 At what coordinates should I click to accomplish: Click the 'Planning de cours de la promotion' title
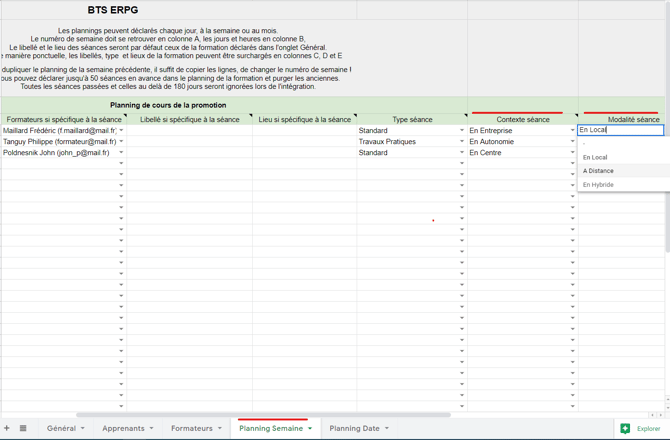click(168, 105)
